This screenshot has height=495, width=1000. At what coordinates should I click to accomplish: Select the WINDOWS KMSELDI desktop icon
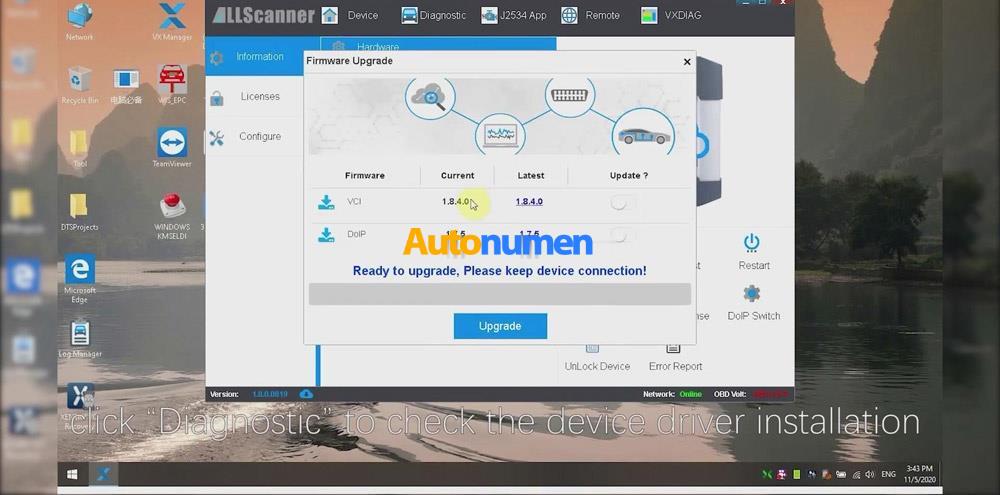click(172, 217)
